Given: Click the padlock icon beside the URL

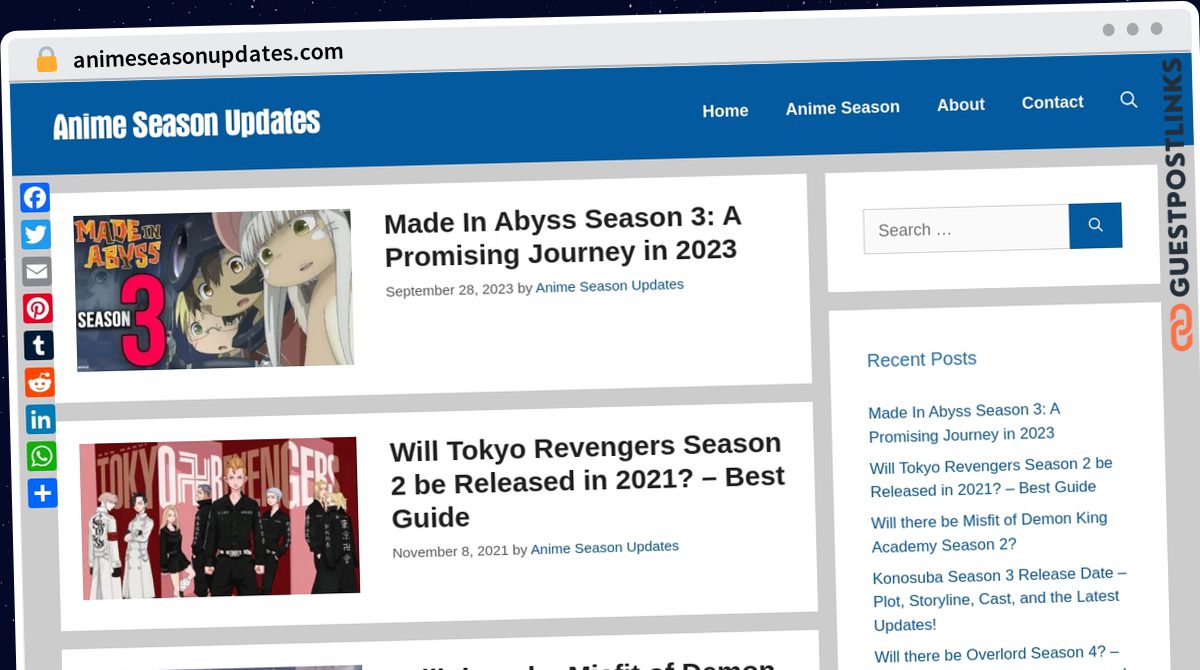Looking at the screenshot, I should pos(46,60).
